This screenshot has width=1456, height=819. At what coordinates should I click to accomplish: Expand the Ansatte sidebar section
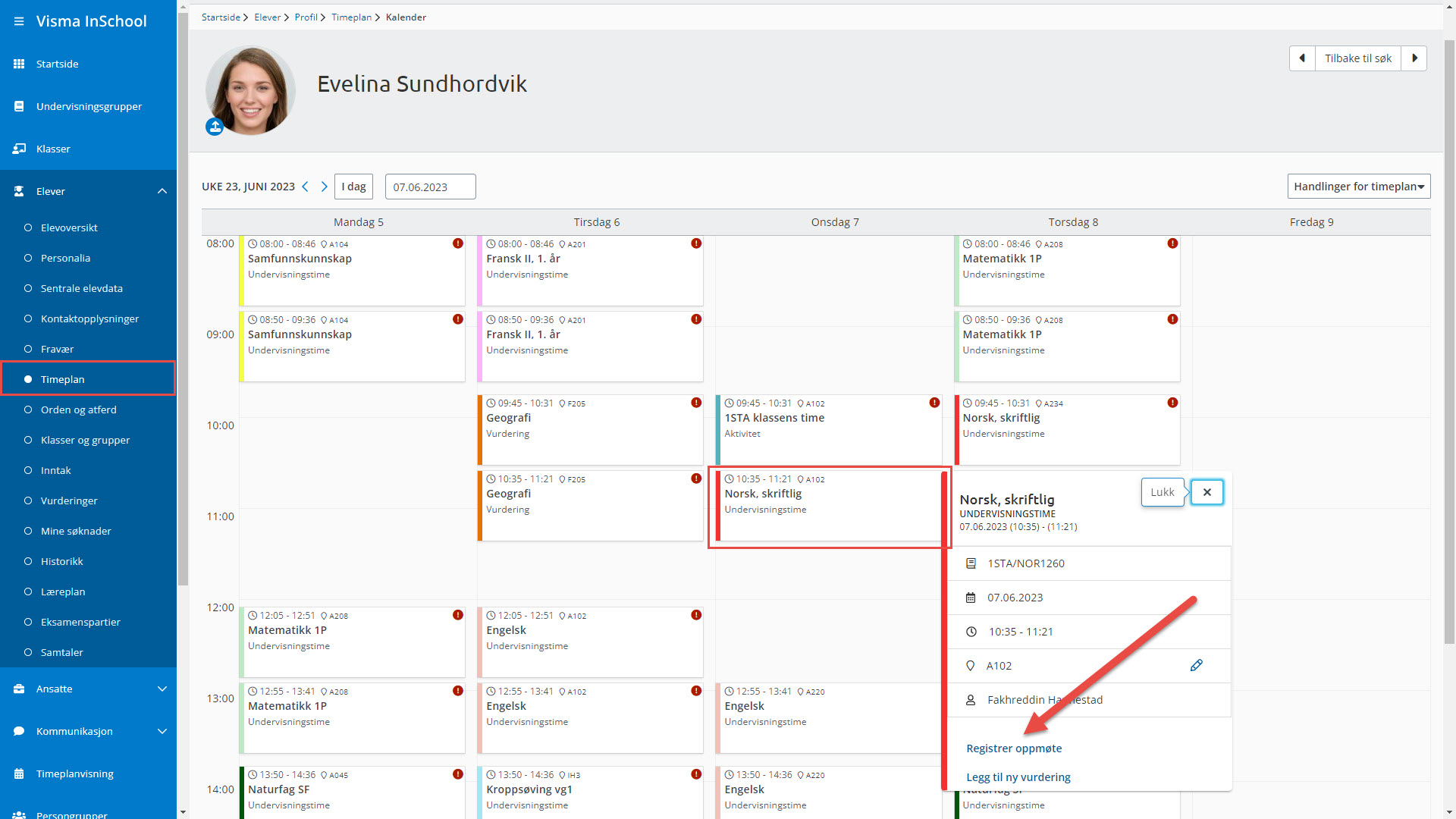[x=162, y=689]
